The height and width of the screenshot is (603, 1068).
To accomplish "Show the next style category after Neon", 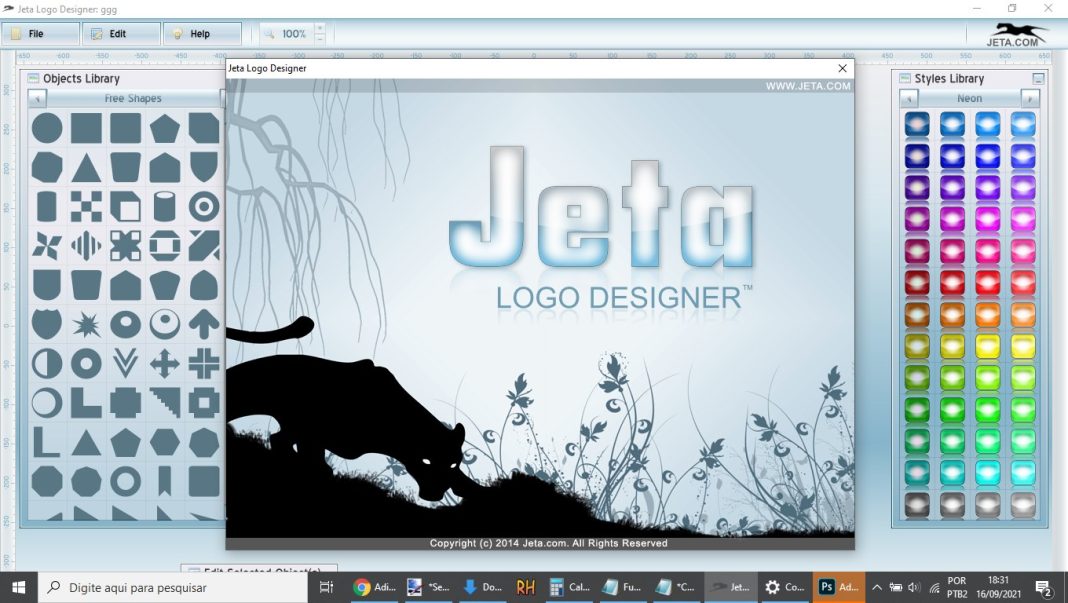I will (1029, 98).
